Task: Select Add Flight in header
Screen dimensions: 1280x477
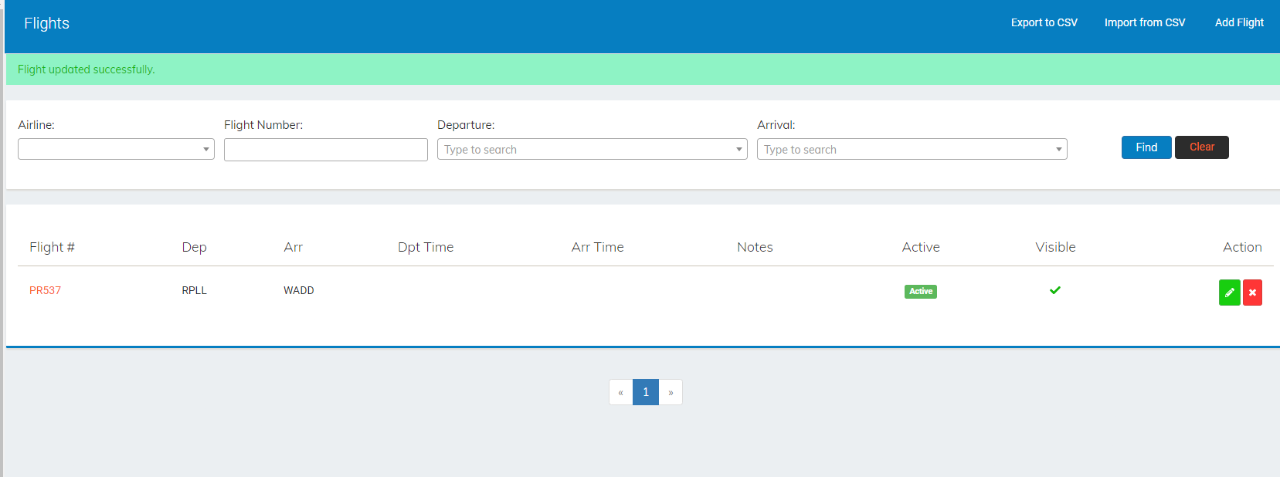Action: point(1239,23)
